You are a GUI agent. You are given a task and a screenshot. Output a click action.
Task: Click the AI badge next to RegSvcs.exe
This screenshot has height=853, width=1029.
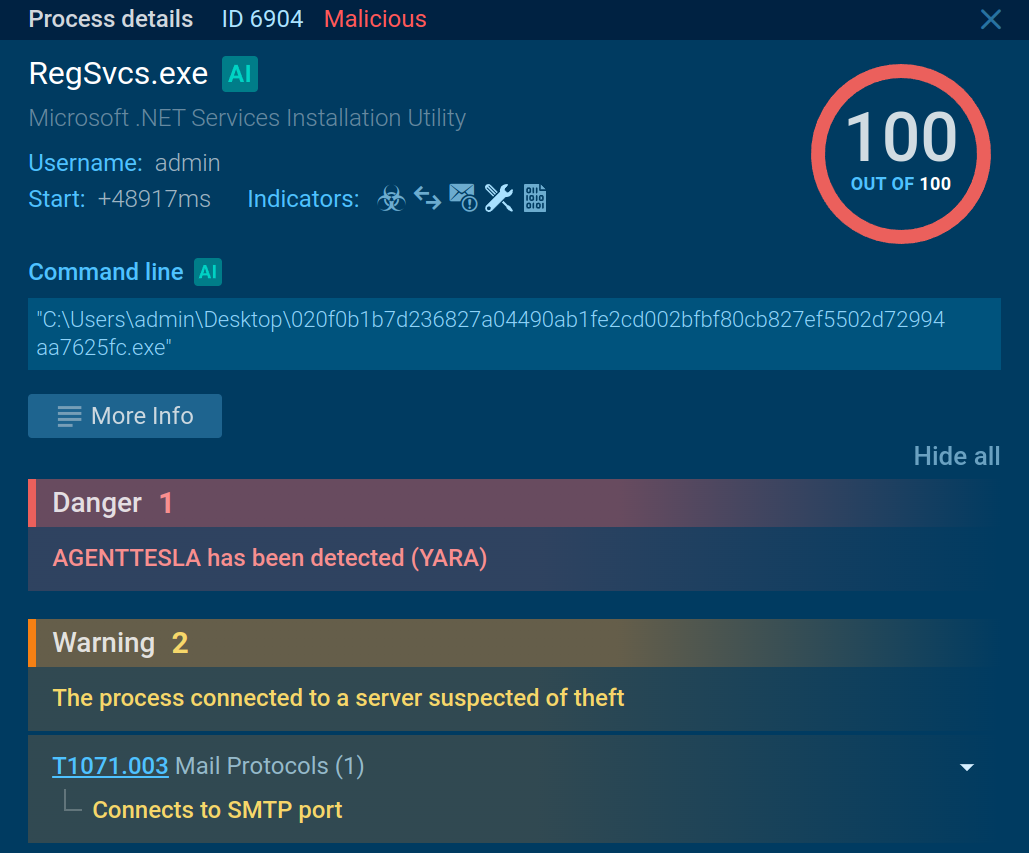[x=240, y=74]
